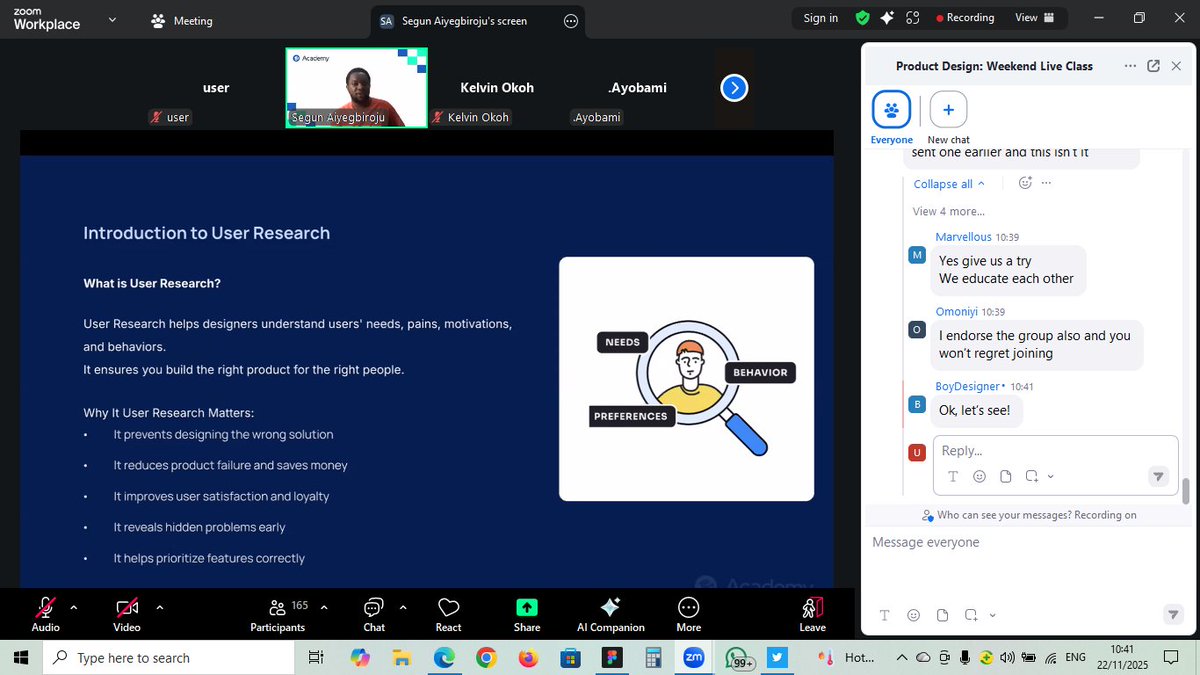Click the Sign in button
The image size is (1200, 675).
tap(820, 17)
